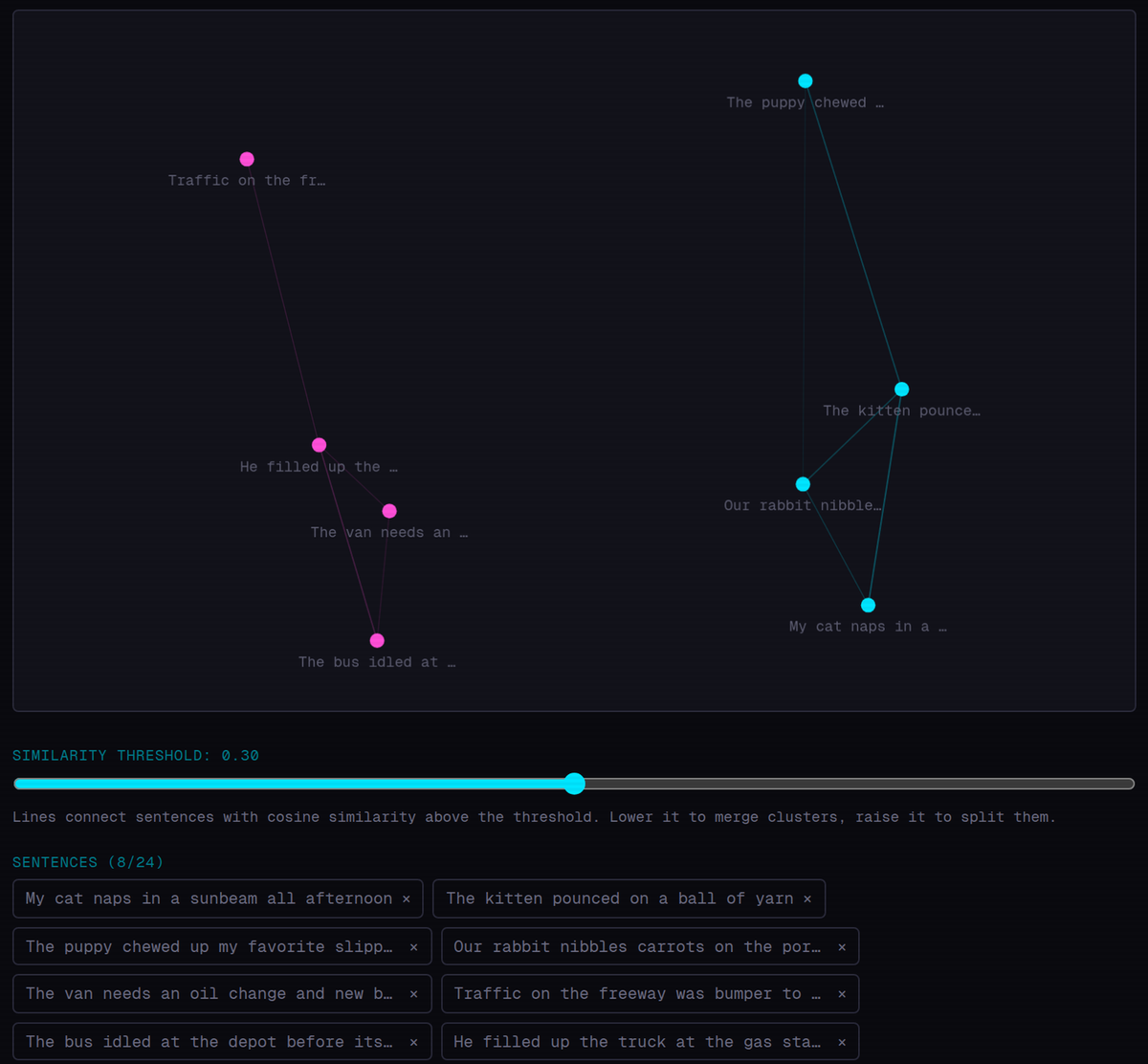Click the 'SENTENCES (8/24)' heading
This screenshot has height=1064, width=1148.
pos(88,862)
